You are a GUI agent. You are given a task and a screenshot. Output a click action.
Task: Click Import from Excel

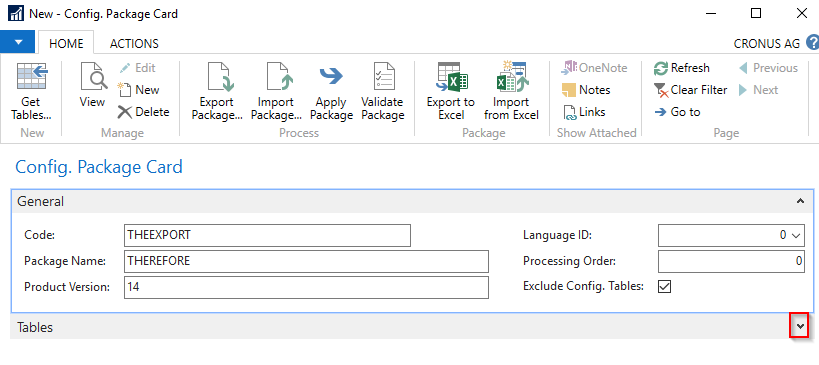click(511, 91)
